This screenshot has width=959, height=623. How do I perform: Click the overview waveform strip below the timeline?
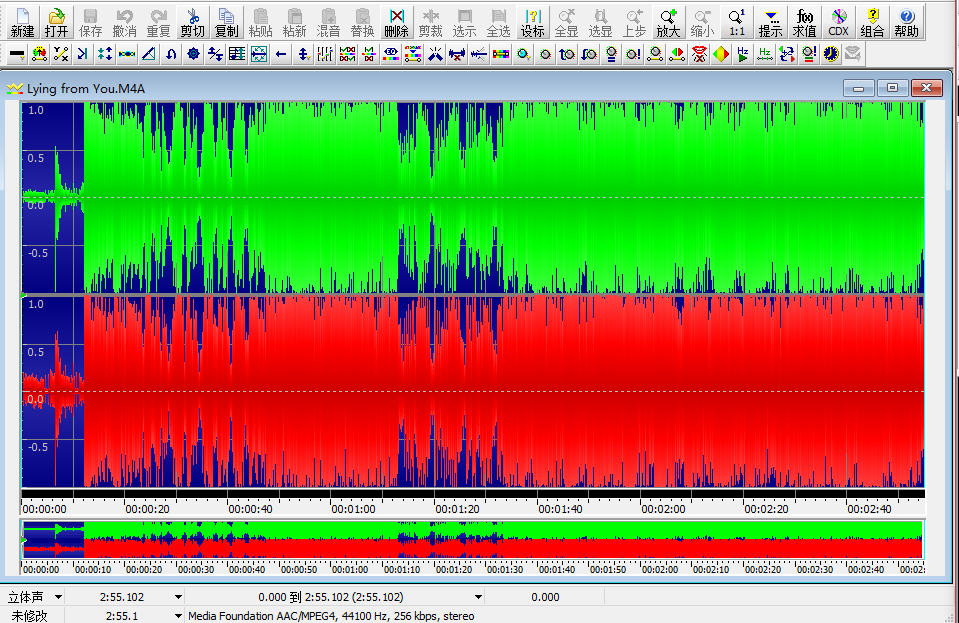[x=470, y=539]
